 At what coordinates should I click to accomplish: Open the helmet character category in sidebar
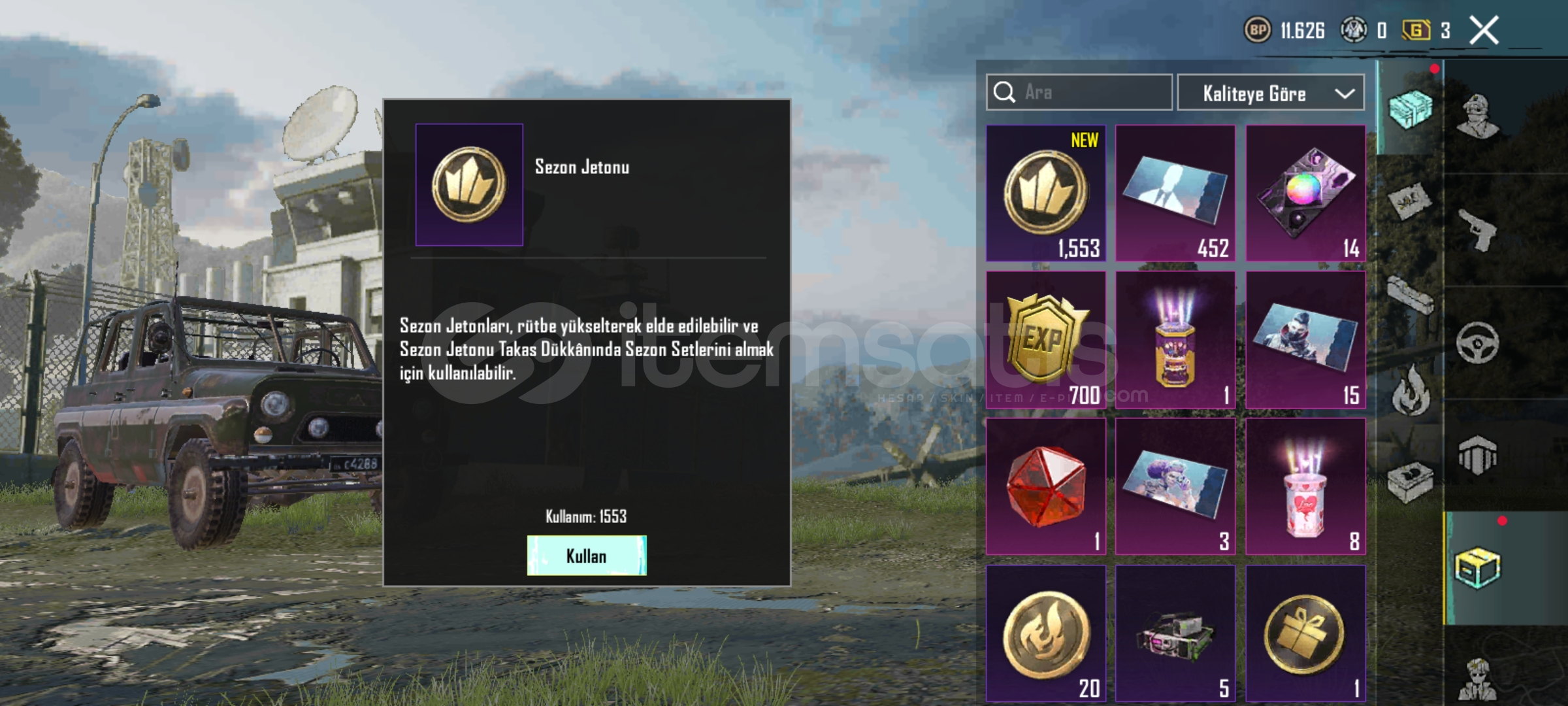click(1478, 116)
